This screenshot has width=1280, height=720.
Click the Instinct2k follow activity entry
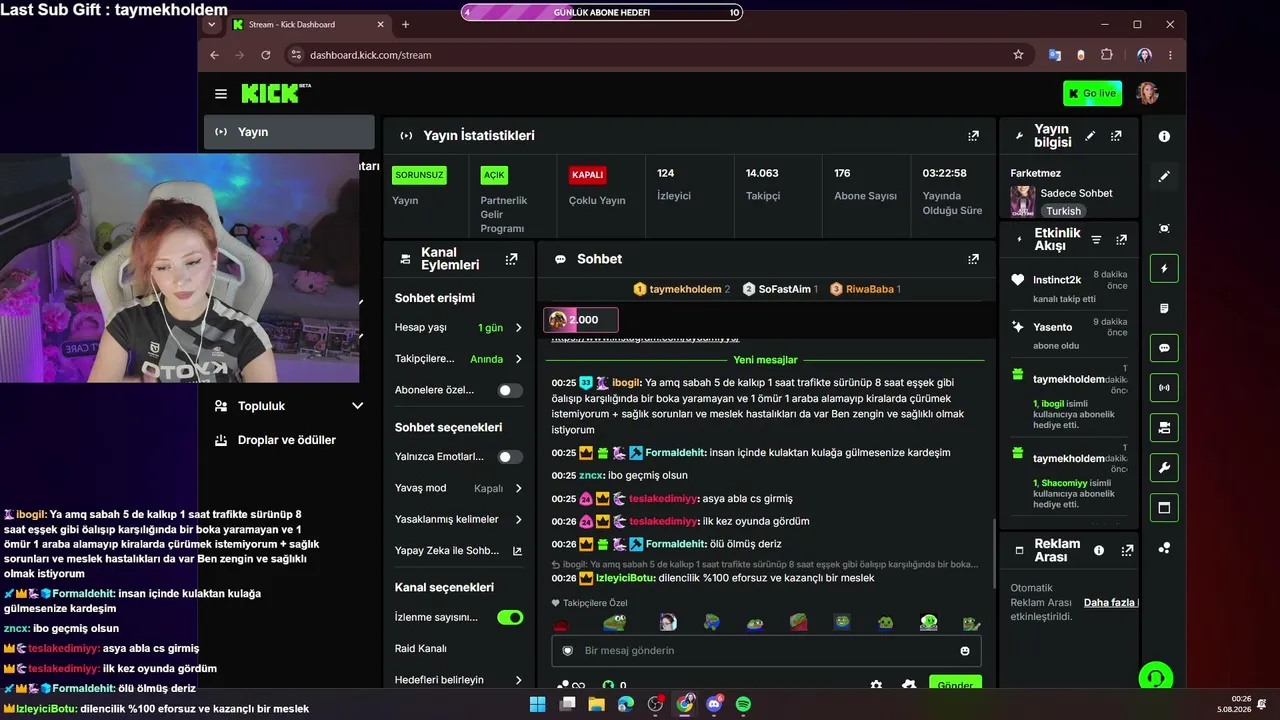tap(1070, 286)
